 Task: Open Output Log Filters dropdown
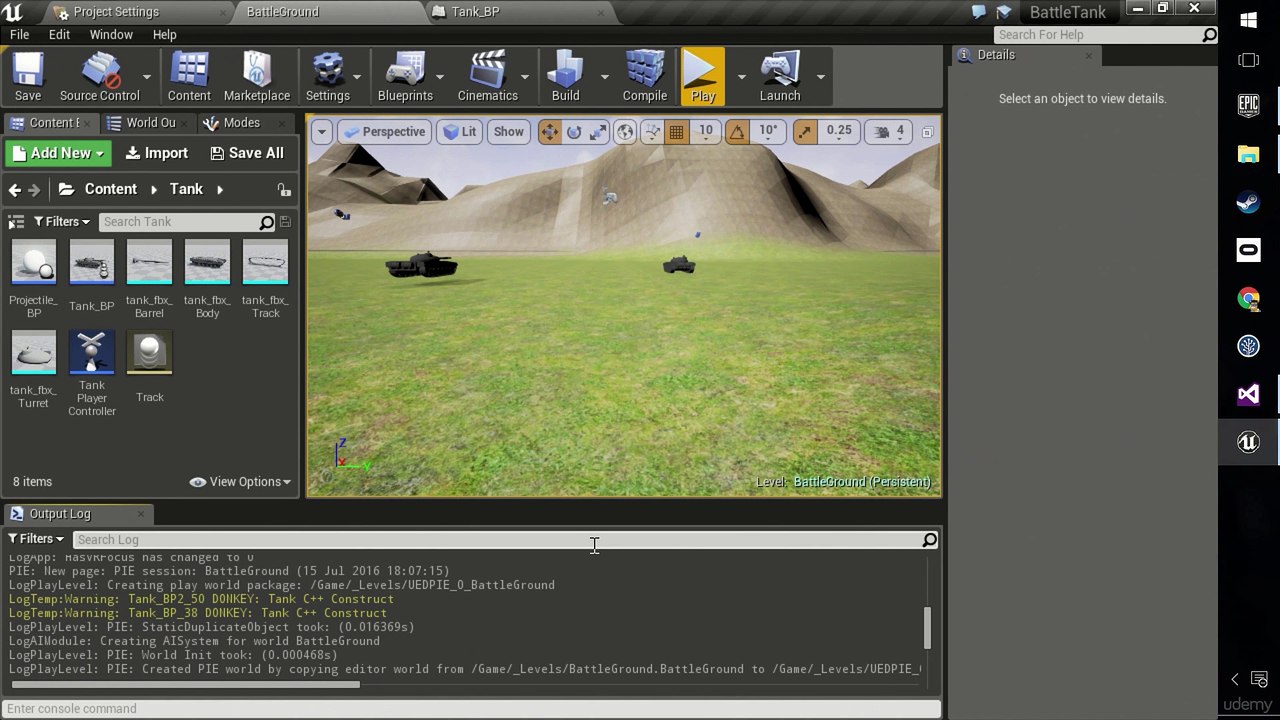36,539
